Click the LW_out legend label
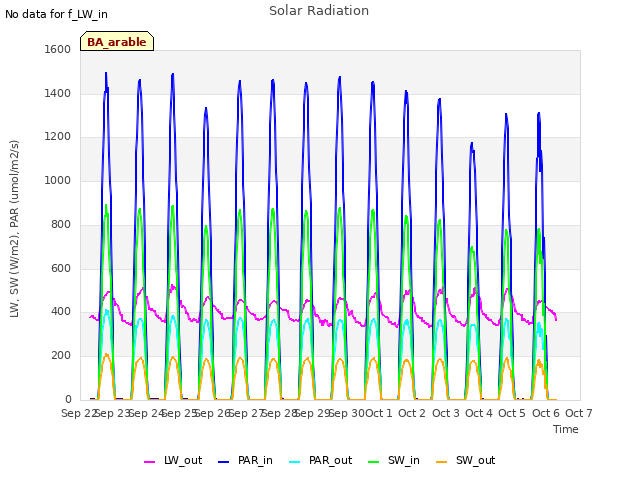The image size is (640, 480). point(183,460)
